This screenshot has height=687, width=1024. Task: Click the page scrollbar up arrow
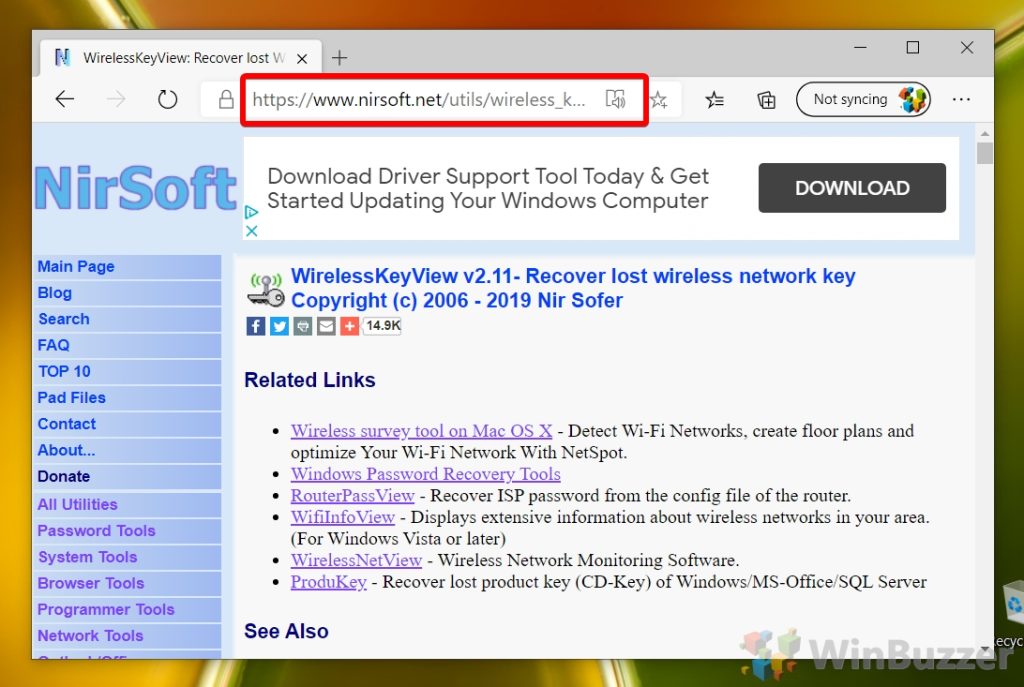click(x=985, y=133)
